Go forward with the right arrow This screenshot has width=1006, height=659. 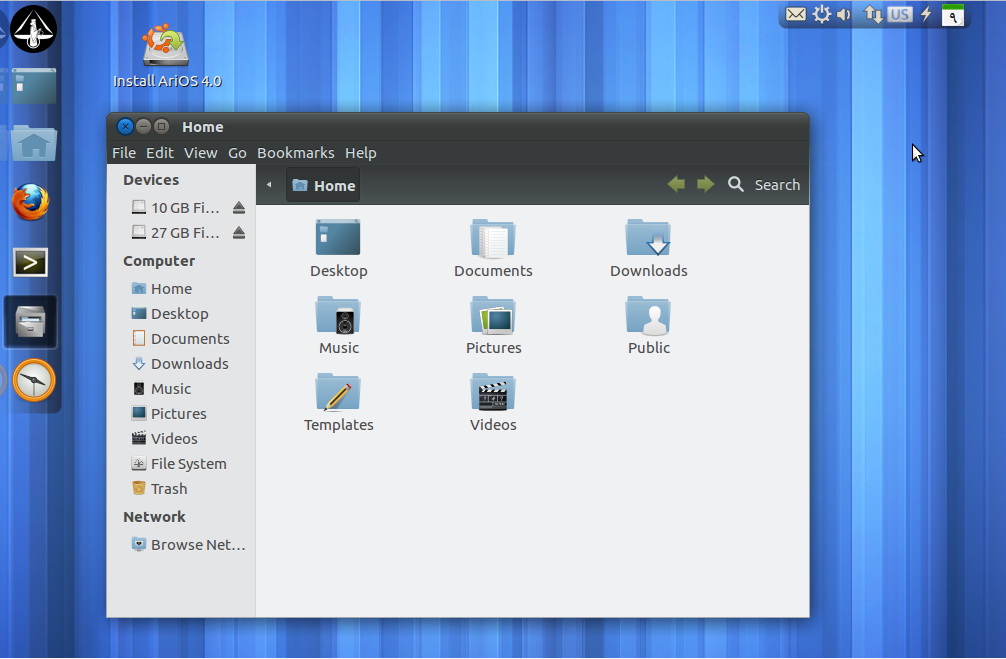pos(706,185)
